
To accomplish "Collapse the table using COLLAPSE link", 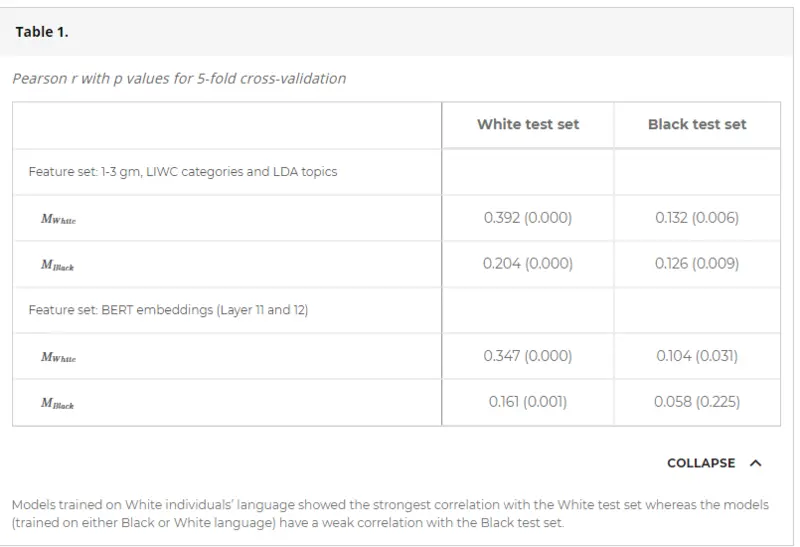I will tap(701, 463).
